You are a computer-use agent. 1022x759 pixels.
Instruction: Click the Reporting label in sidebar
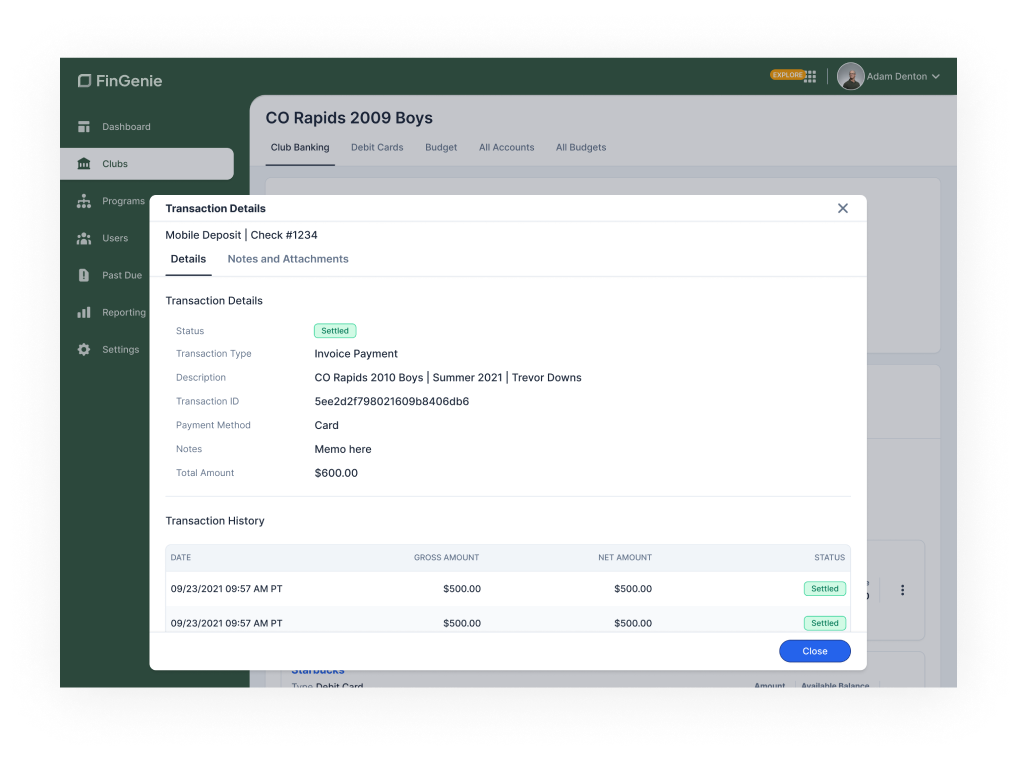[124, 312]
